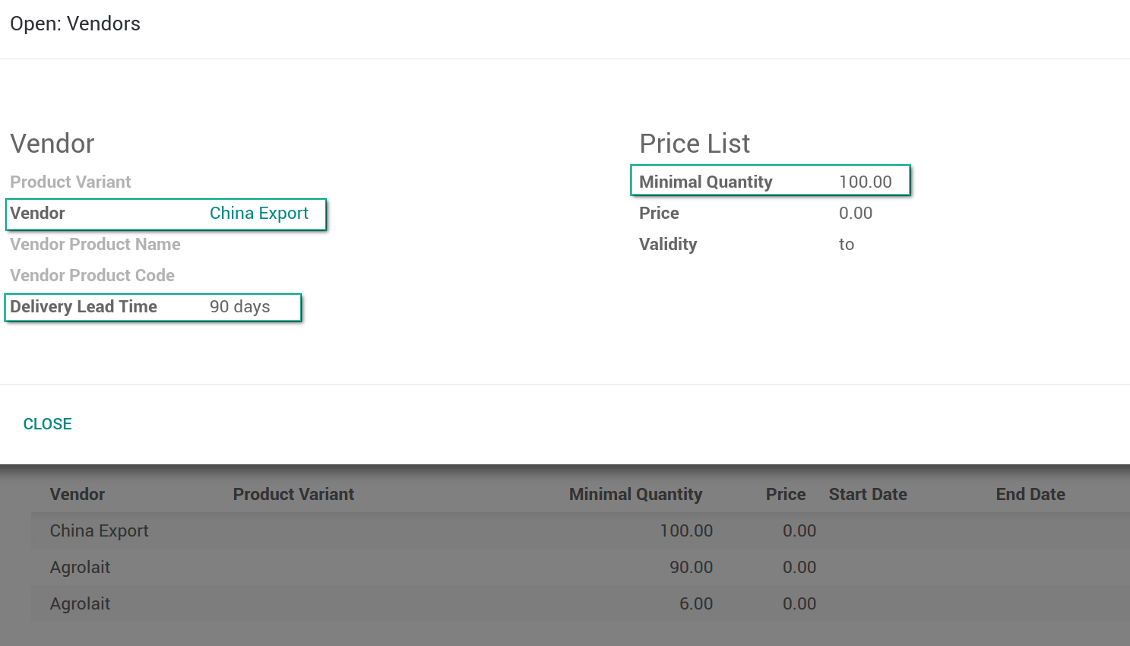Screen dimensions: 1130x646
Task: Sort the table by Vendor column header
Action: pyautogui.click(x=77, y=494)
